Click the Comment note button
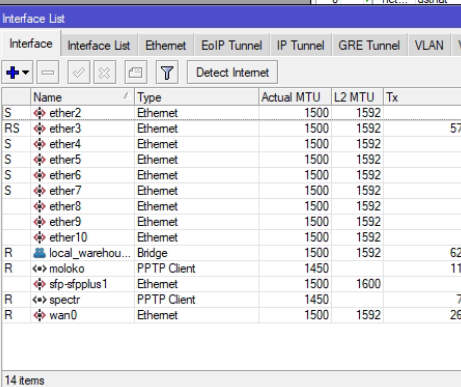 click(x=136, y=72)
